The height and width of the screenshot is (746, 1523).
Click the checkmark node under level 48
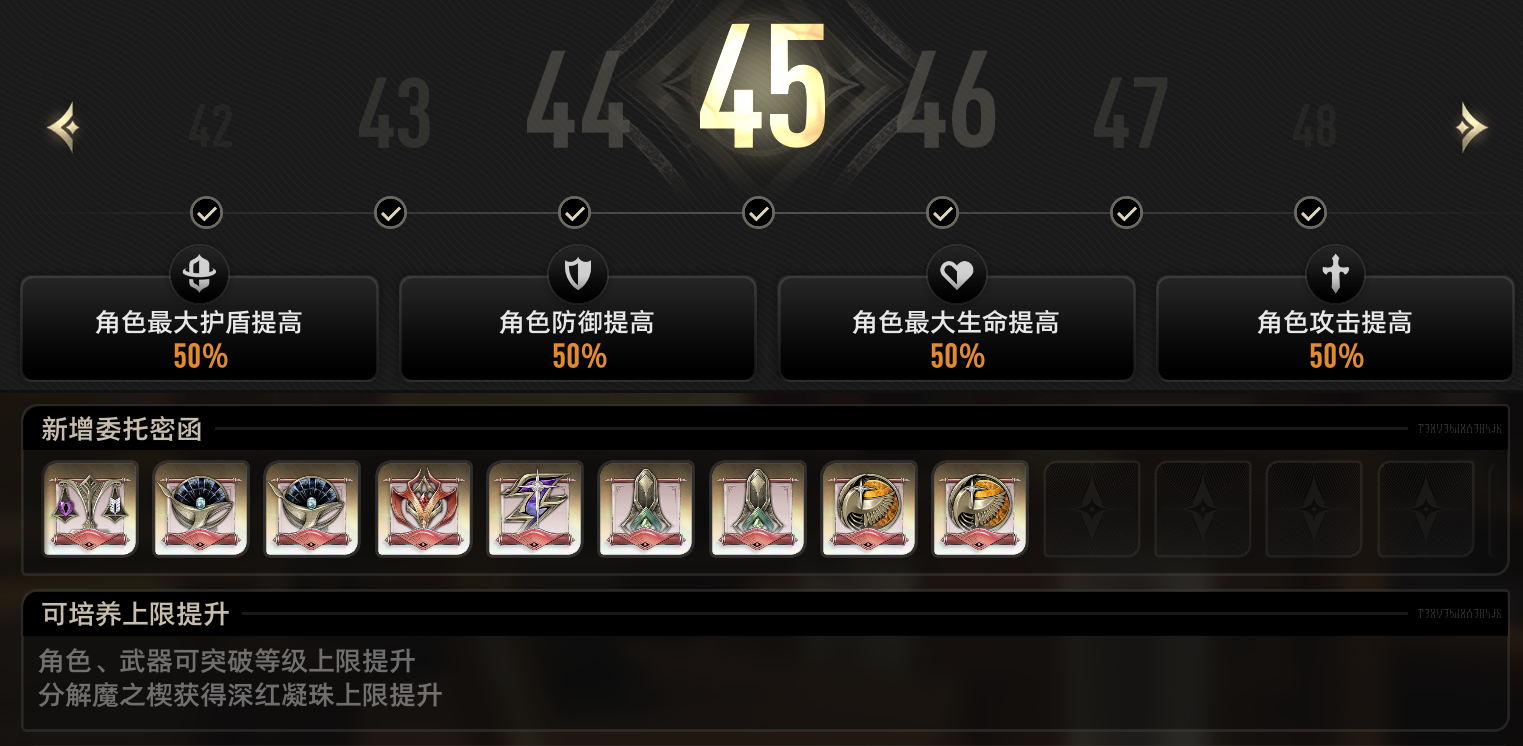[x=1310, y=212]
